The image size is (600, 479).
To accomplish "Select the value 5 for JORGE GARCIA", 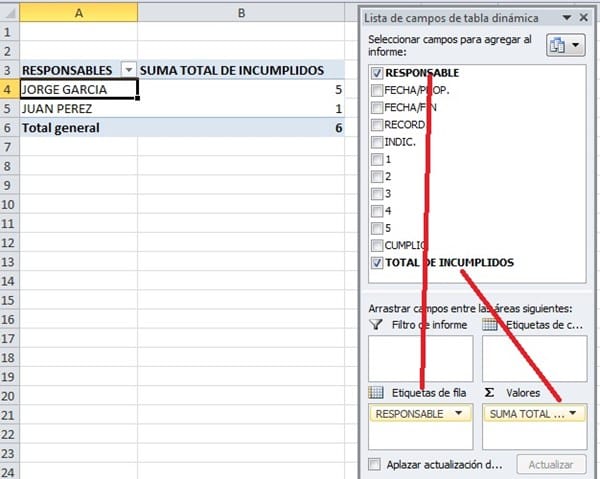I will click(241, 89).
